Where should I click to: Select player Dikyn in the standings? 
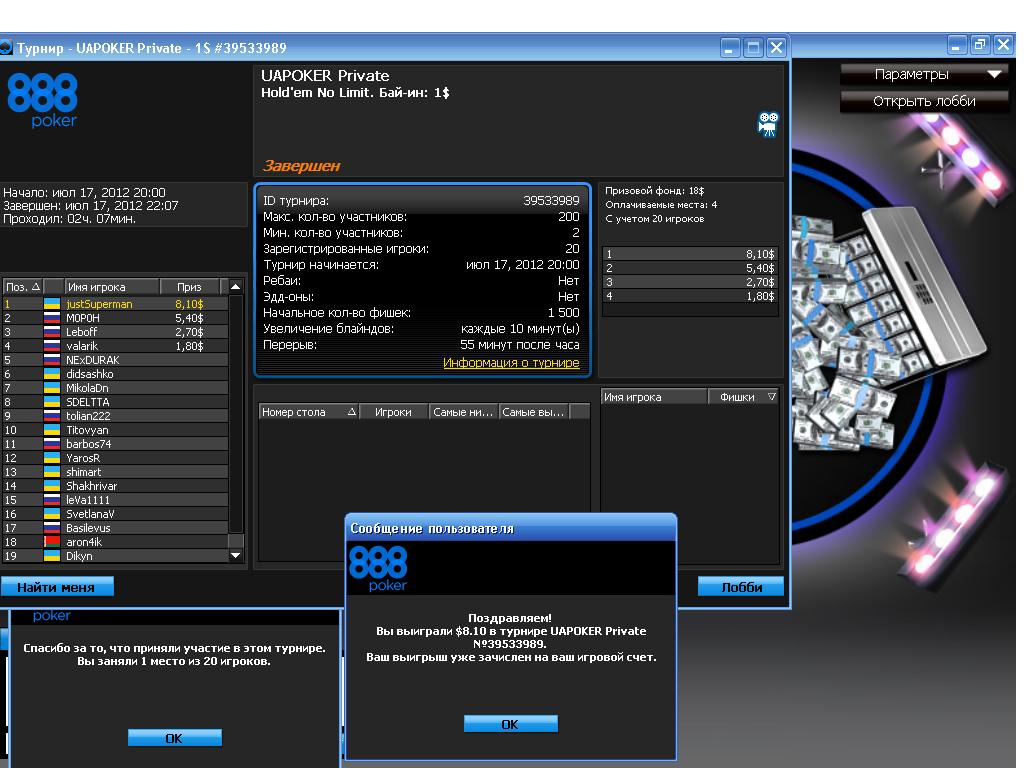tap(115, 556)
